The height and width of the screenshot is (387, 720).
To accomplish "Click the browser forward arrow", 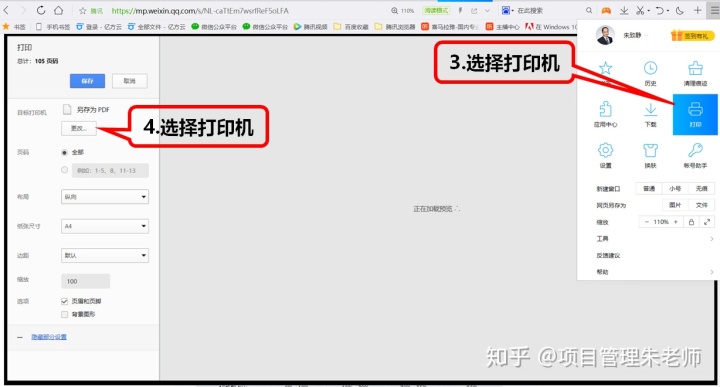I will point(23,10).
